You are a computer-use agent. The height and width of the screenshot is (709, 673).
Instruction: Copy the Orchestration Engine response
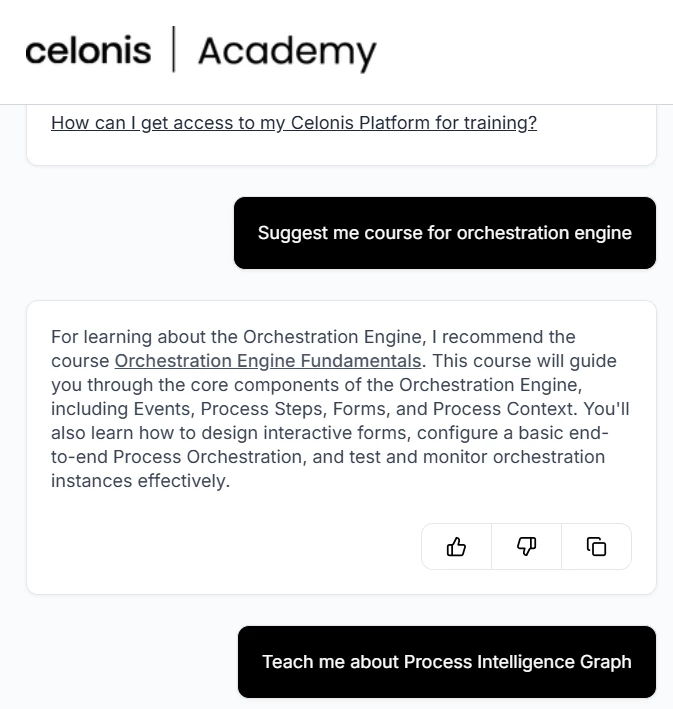(x=596, y=546)
